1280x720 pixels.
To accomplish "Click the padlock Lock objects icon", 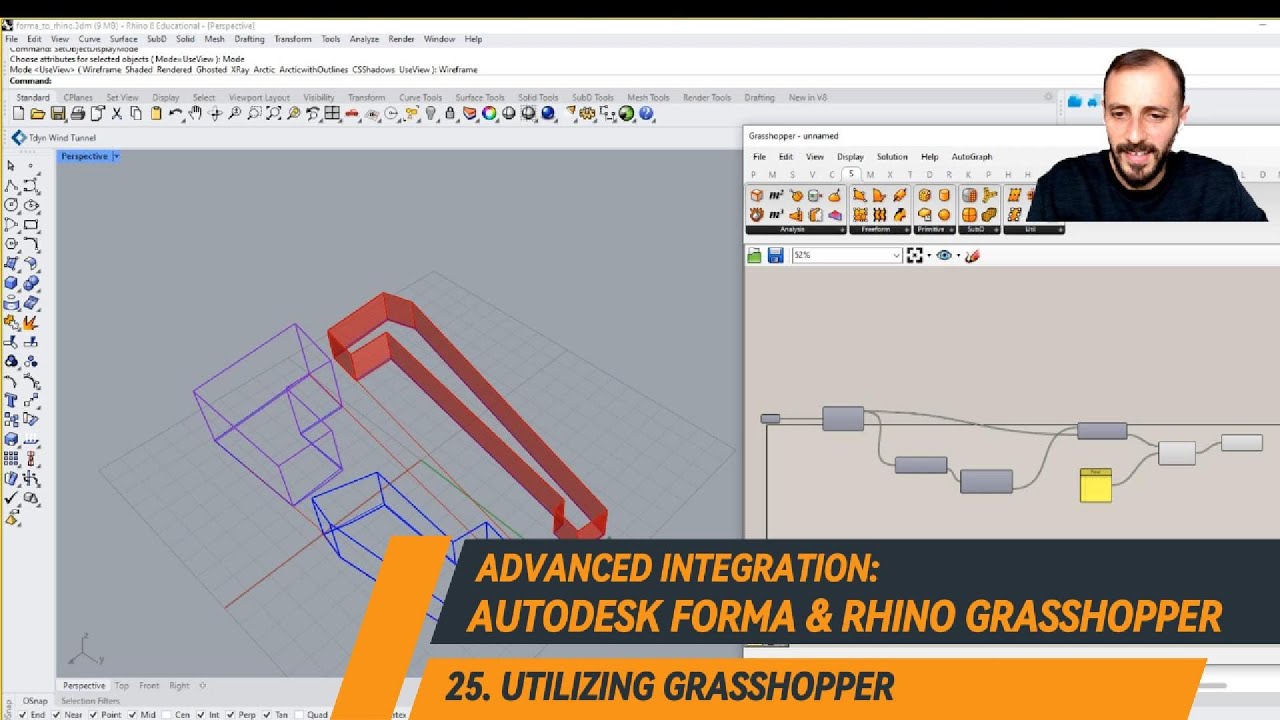I will tap(450, 114).
